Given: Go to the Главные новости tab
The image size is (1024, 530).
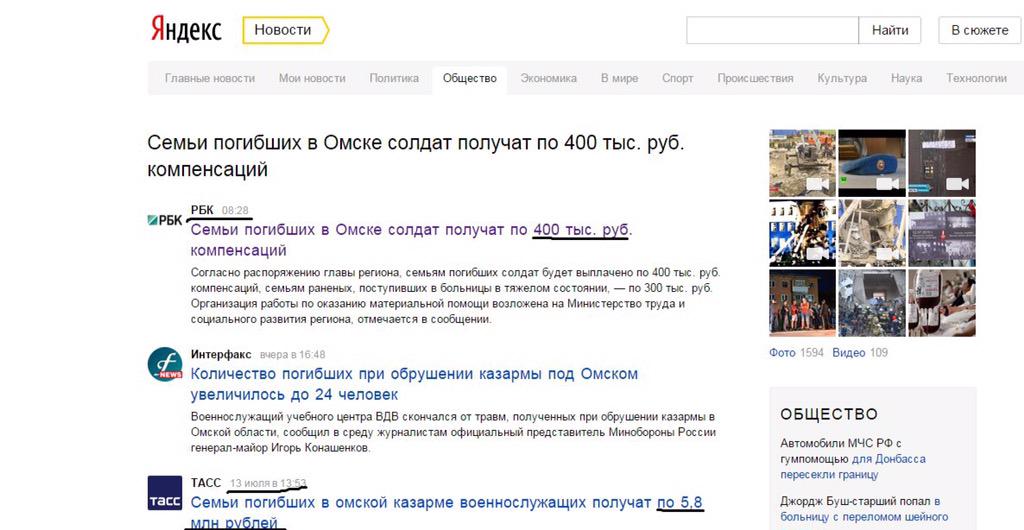Looking at the screenshot, I should point(210,78).
